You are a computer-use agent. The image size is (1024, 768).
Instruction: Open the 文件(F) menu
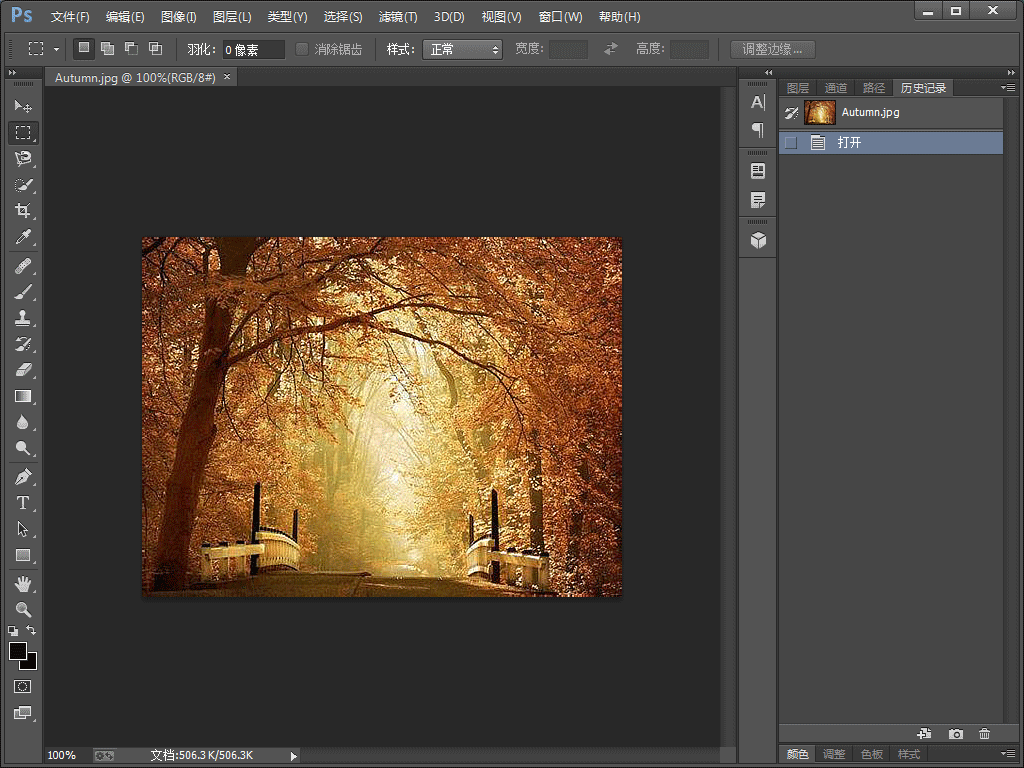click(x=70, y=17)
